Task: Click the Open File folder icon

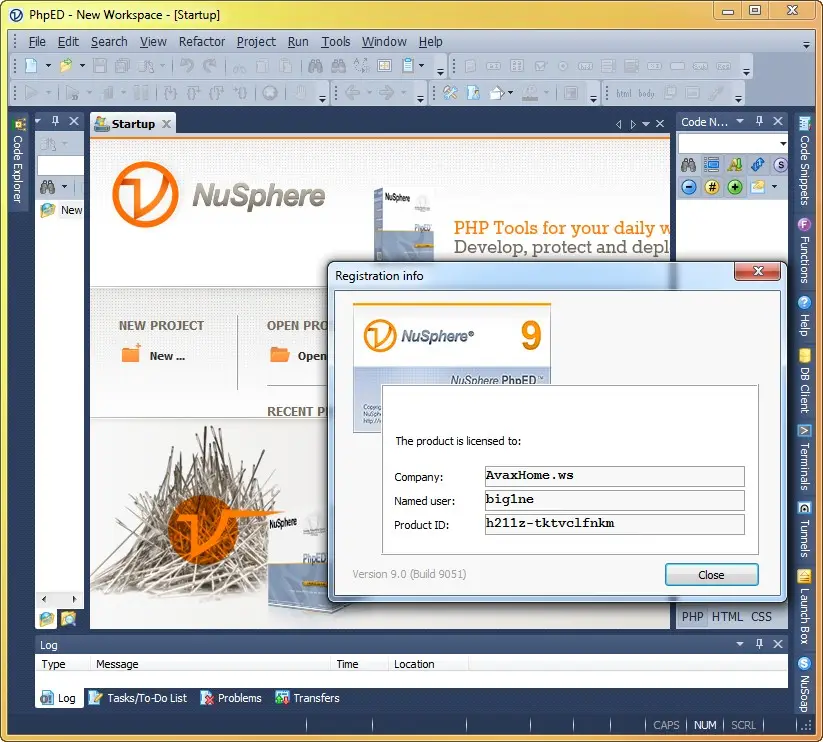Action: tap(66, 66)
